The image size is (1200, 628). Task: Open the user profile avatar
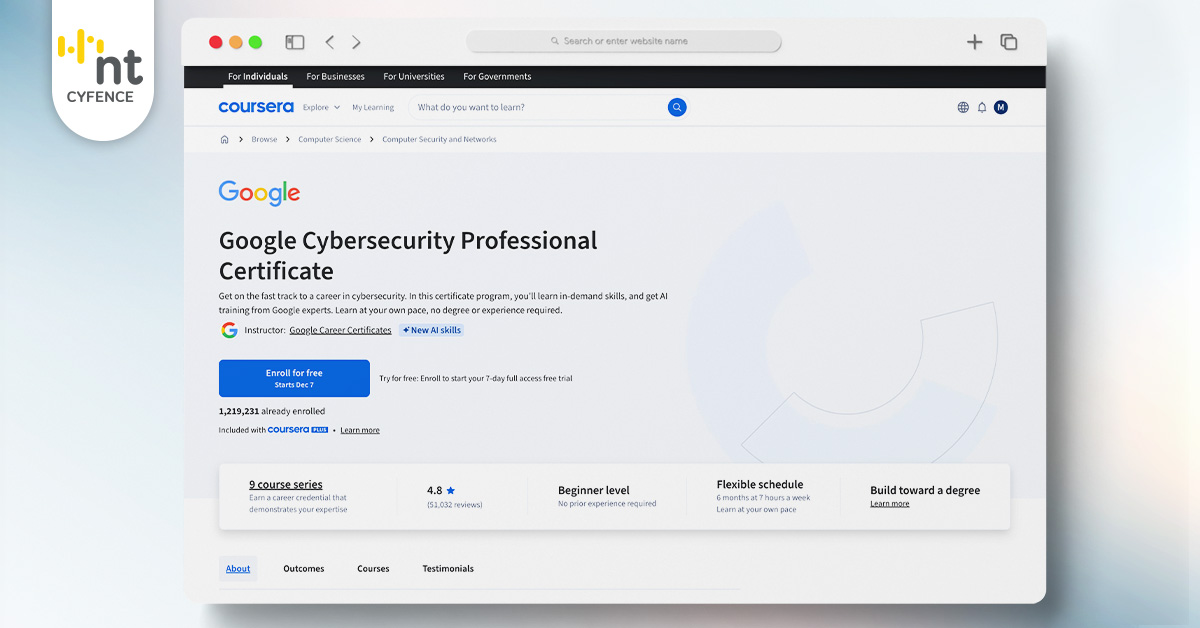[x=1001, y=107]
